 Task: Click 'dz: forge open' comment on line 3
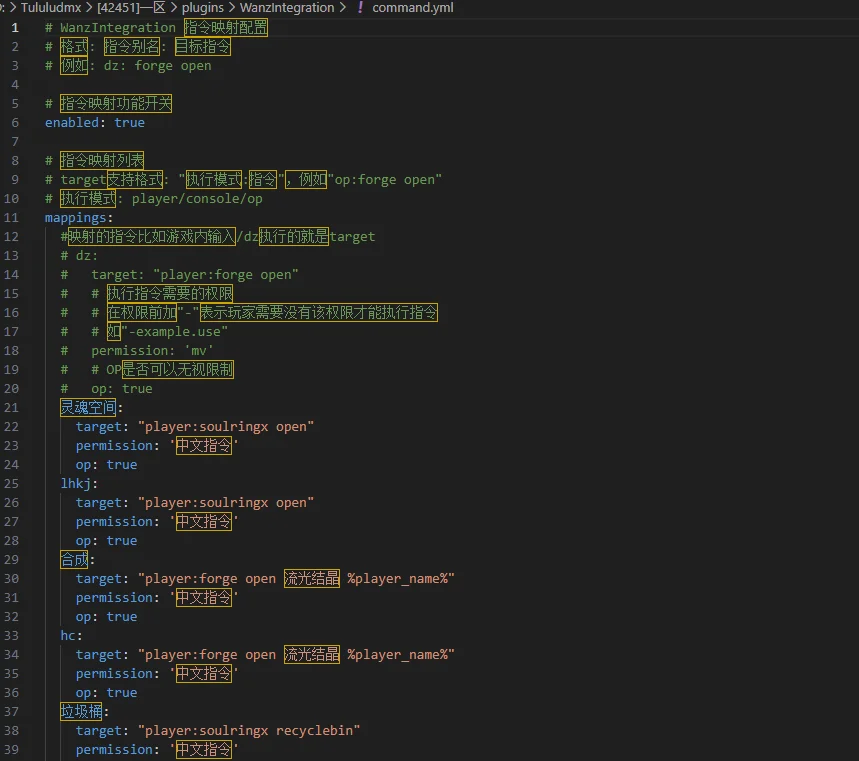click(x=157, y=66)
